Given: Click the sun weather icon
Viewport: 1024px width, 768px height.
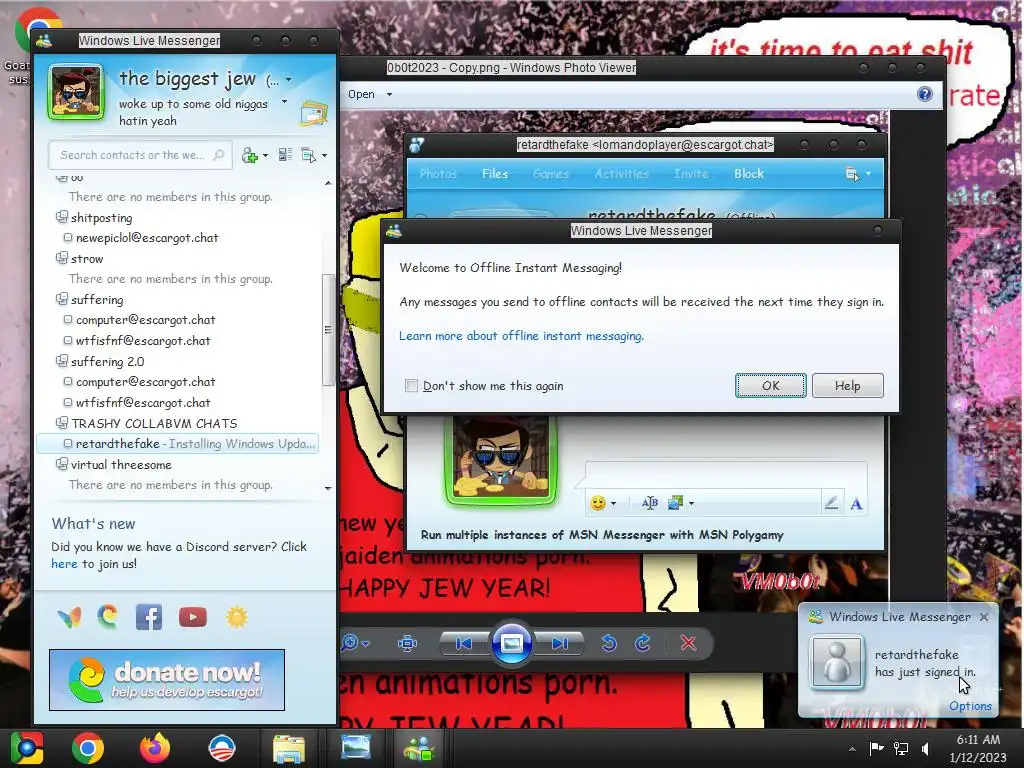Looking at the screenshot, I should point(237,617).
